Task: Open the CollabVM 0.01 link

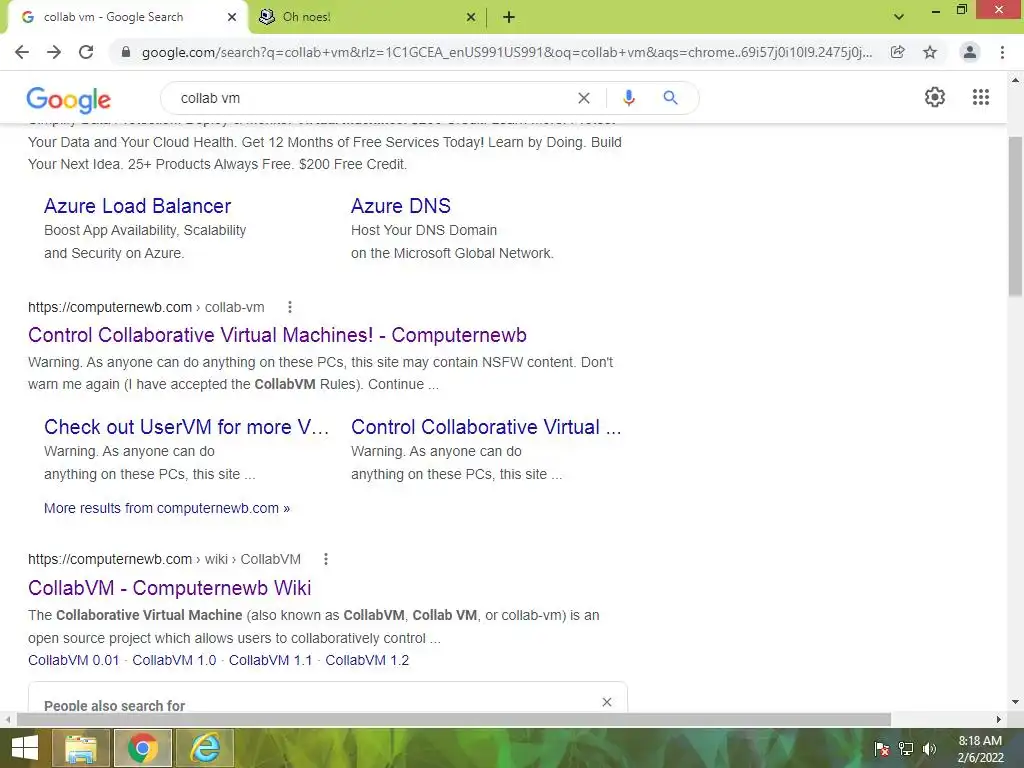Action: (74, 660)
